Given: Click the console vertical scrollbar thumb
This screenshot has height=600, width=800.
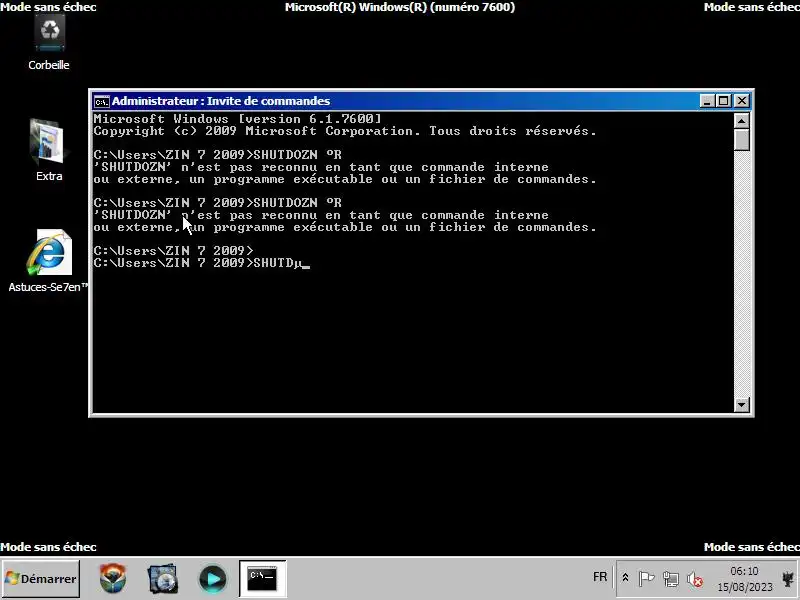Looking at the screenshot, I should tap(741, 140).
